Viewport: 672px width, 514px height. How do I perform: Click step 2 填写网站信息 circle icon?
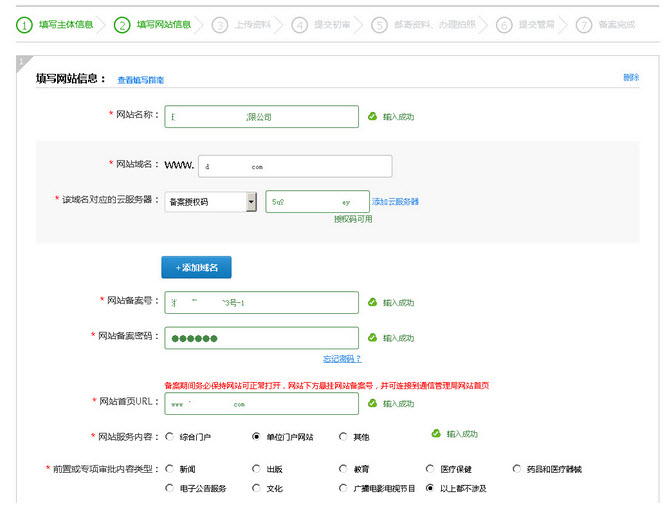(x=122, y=24)
